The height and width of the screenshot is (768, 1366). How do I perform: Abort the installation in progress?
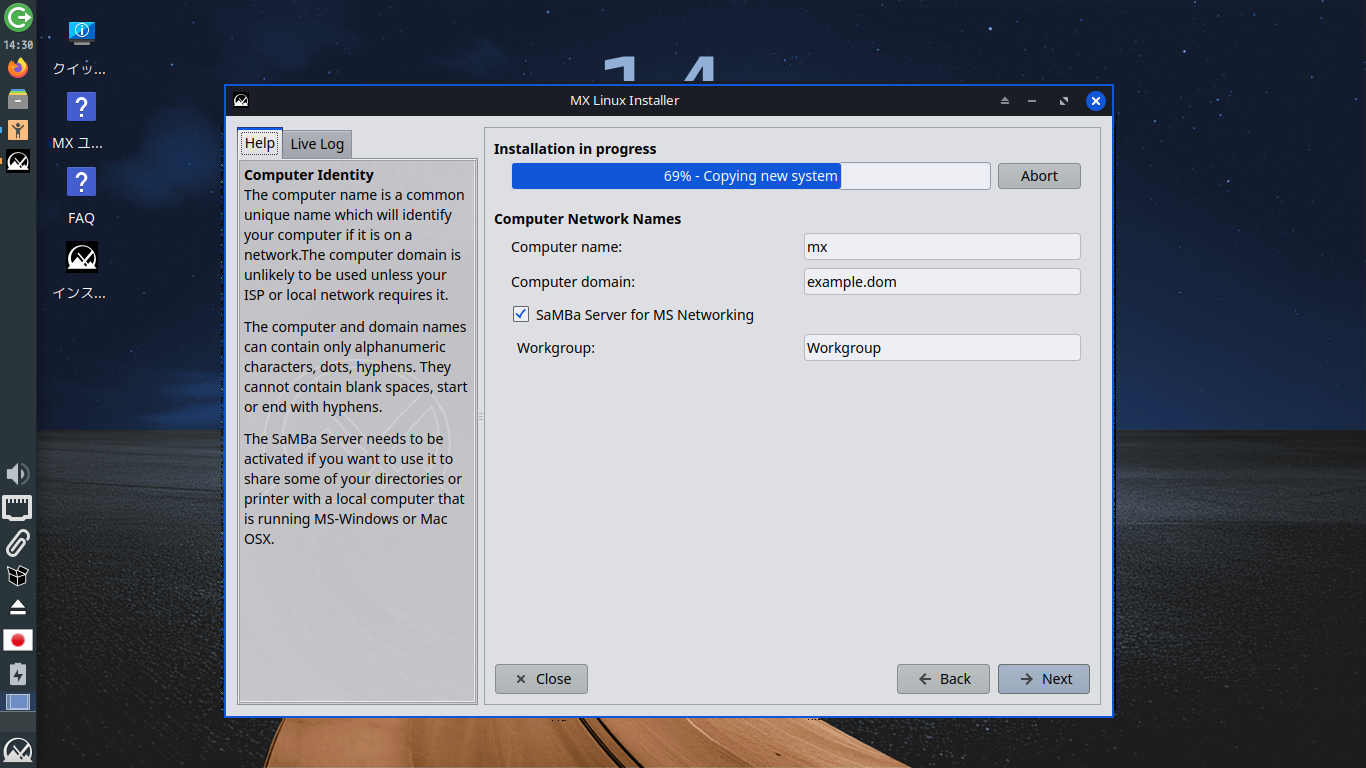click(x=1039, y=176)
